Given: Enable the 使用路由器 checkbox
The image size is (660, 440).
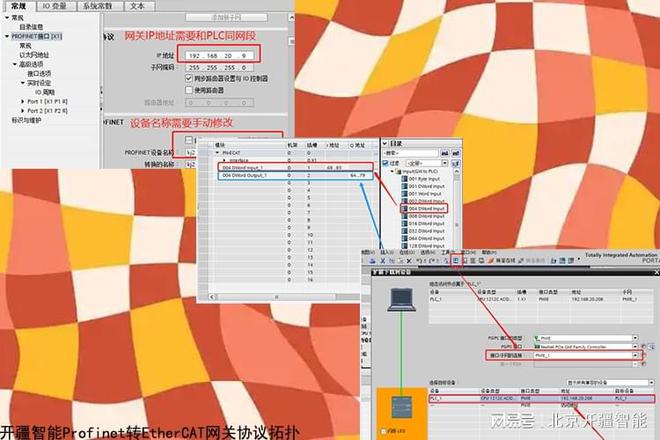Looking at the screenshot, I should 189,90.
